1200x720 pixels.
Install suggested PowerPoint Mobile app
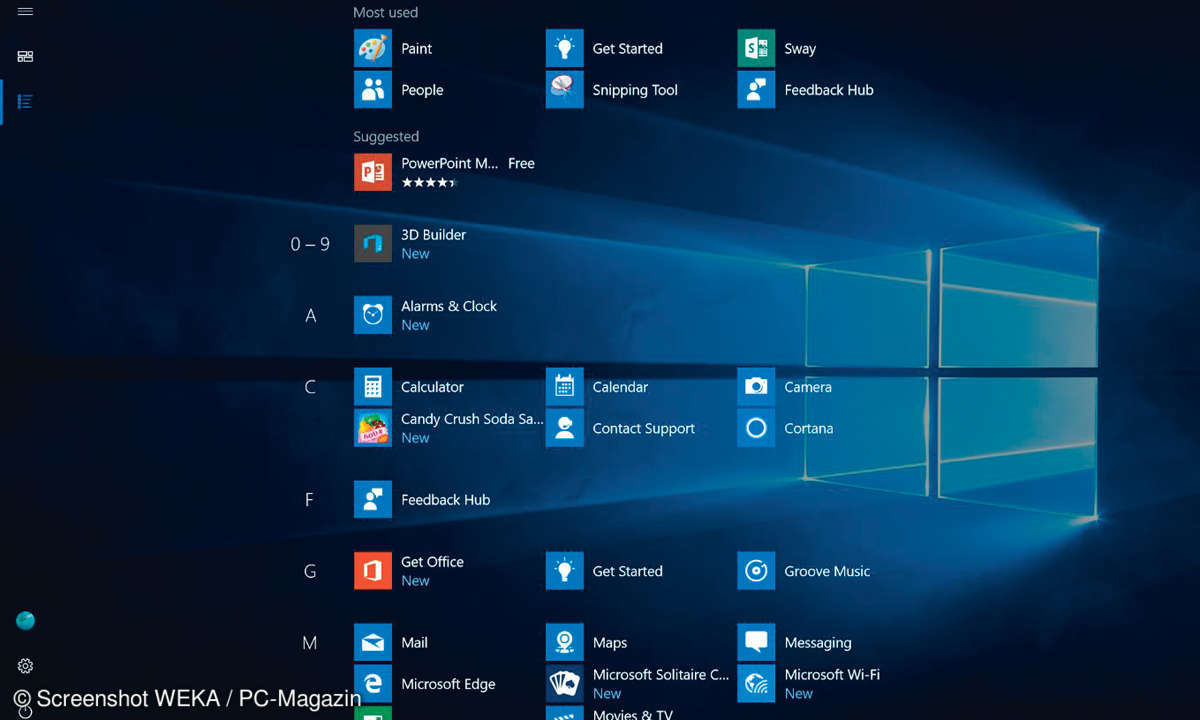(373, 172)
